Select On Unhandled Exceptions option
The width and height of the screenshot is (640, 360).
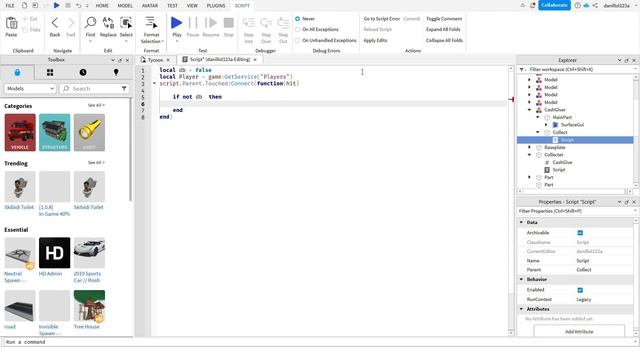[298, 40]
